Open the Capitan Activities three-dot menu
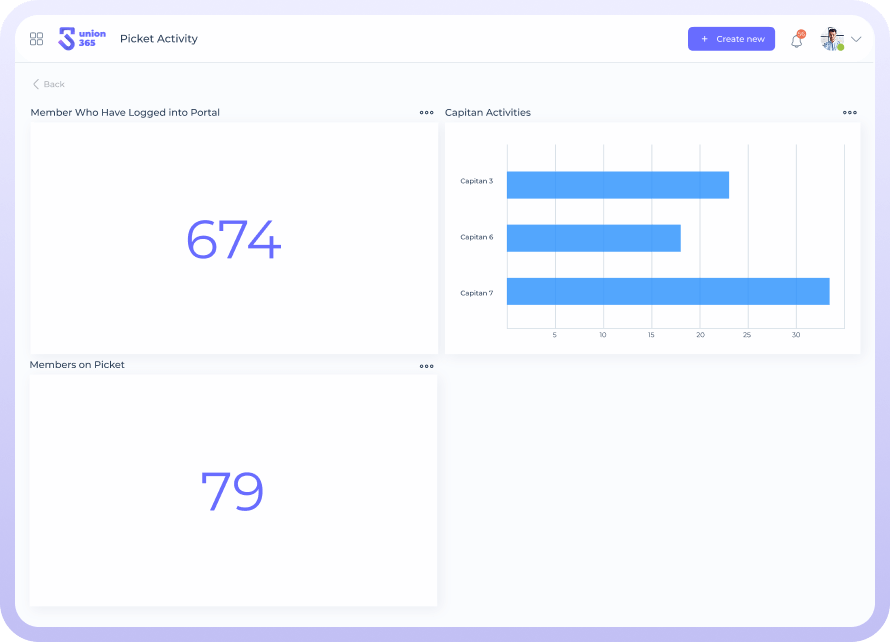This screenshot has width=890, height=642. [x=849, y=113]
